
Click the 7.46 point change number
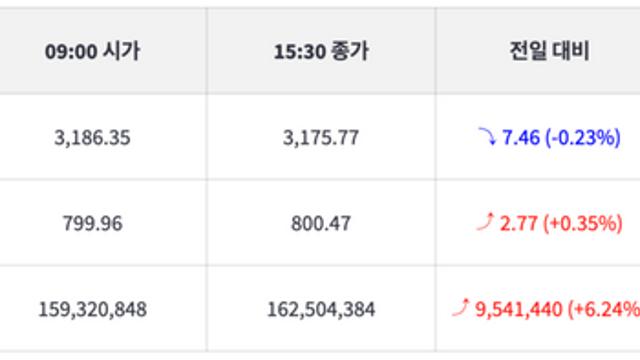coord(521,138)
